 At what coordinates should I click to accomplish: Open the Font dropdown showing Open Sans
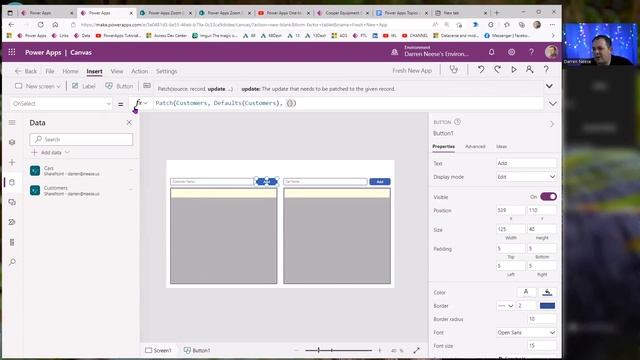click(526, 332)
